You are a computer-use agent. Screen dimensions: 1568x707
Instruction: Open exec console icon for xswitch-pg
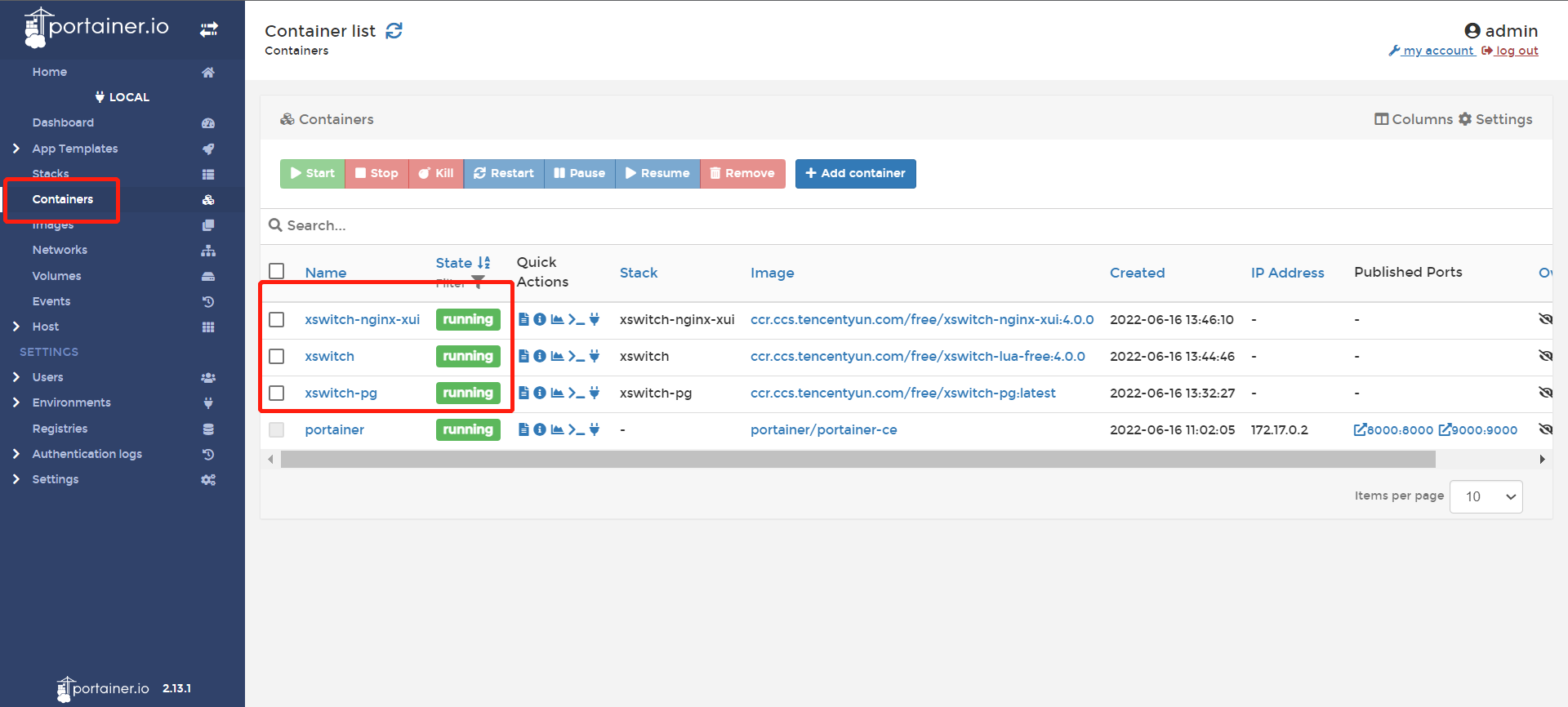pos(577,393)
